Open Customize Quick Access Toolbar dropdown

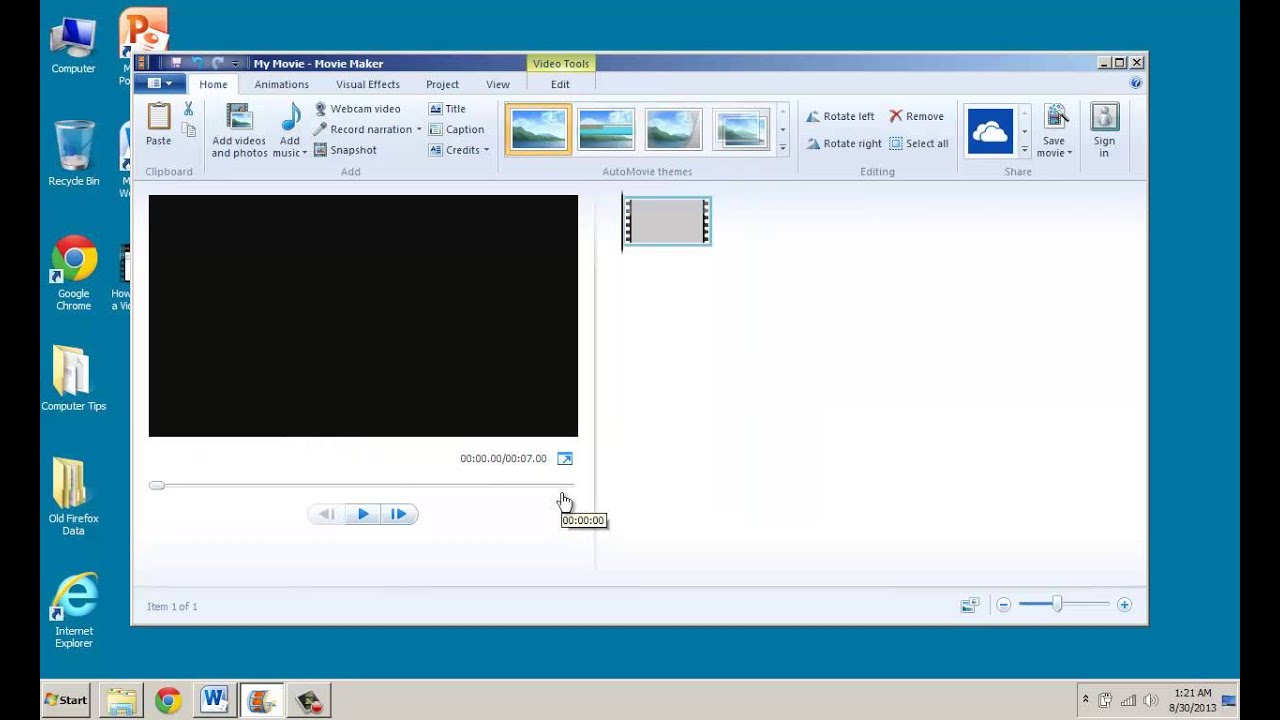tap(236, 64)
